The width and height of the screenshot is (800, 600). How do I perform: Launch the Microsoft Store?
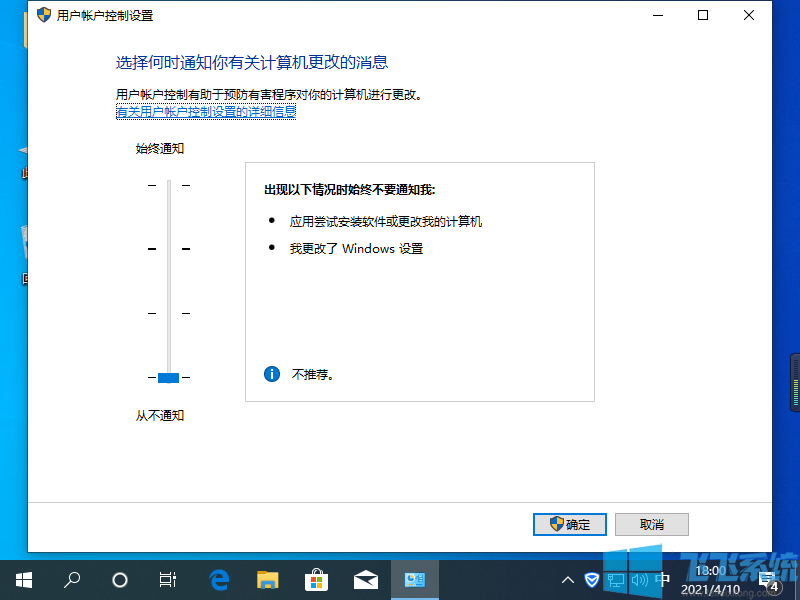[316, 579]
